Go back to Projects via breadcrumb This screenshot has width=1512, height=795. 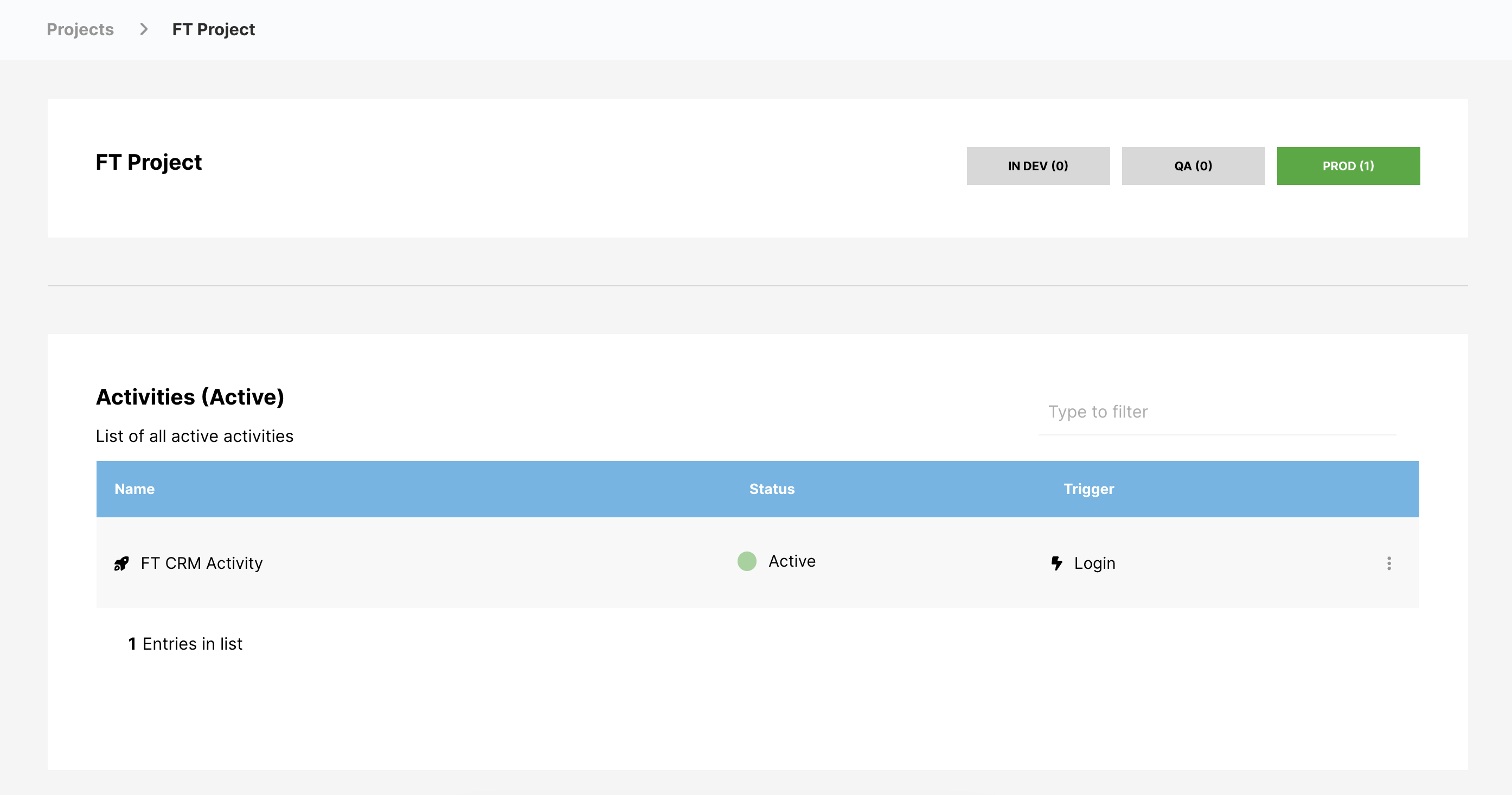click(x=80, y=29)
